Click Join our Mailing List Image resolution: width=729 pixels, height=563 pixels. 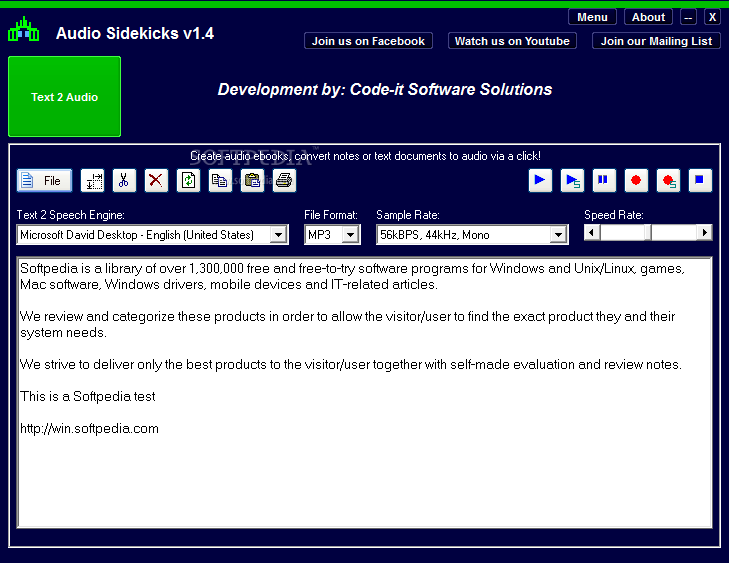[656, 41]
